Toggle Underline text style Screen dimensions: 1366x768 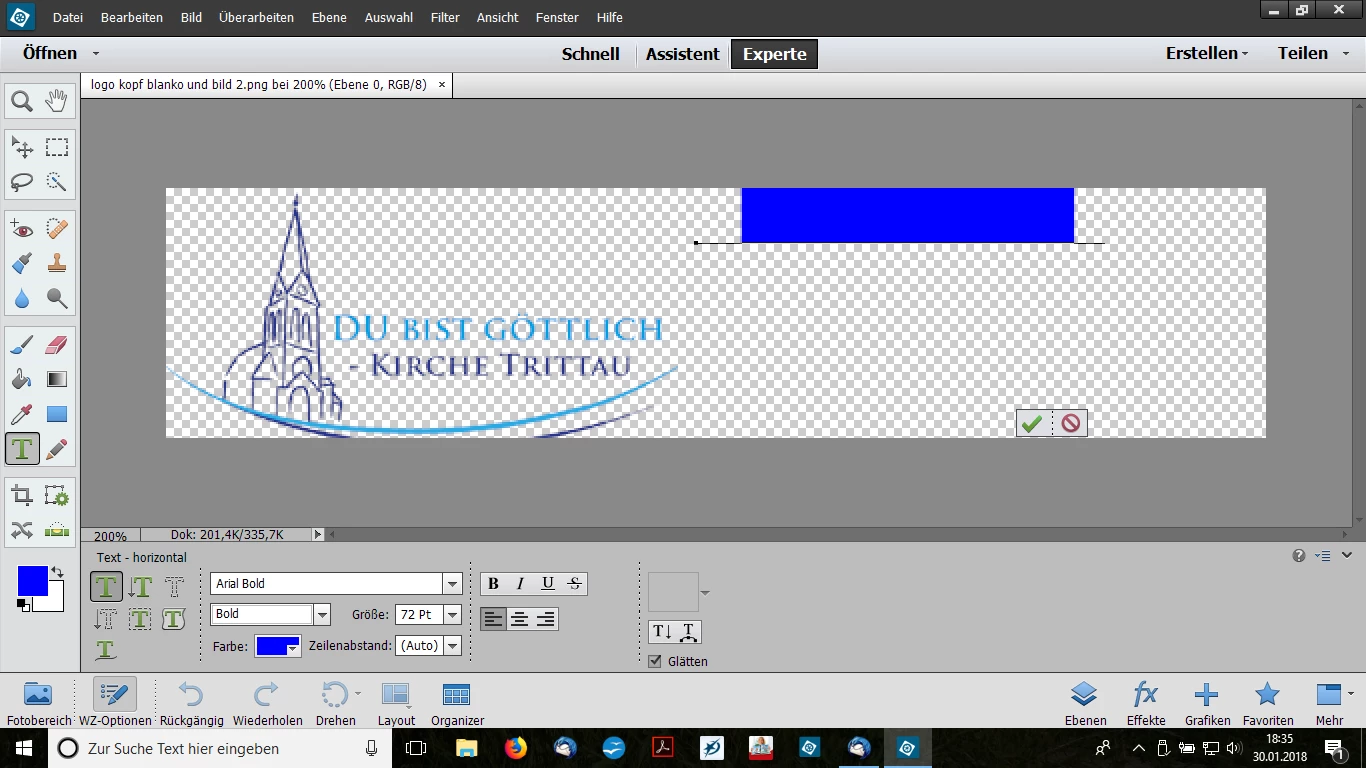[x=547, y=584]
